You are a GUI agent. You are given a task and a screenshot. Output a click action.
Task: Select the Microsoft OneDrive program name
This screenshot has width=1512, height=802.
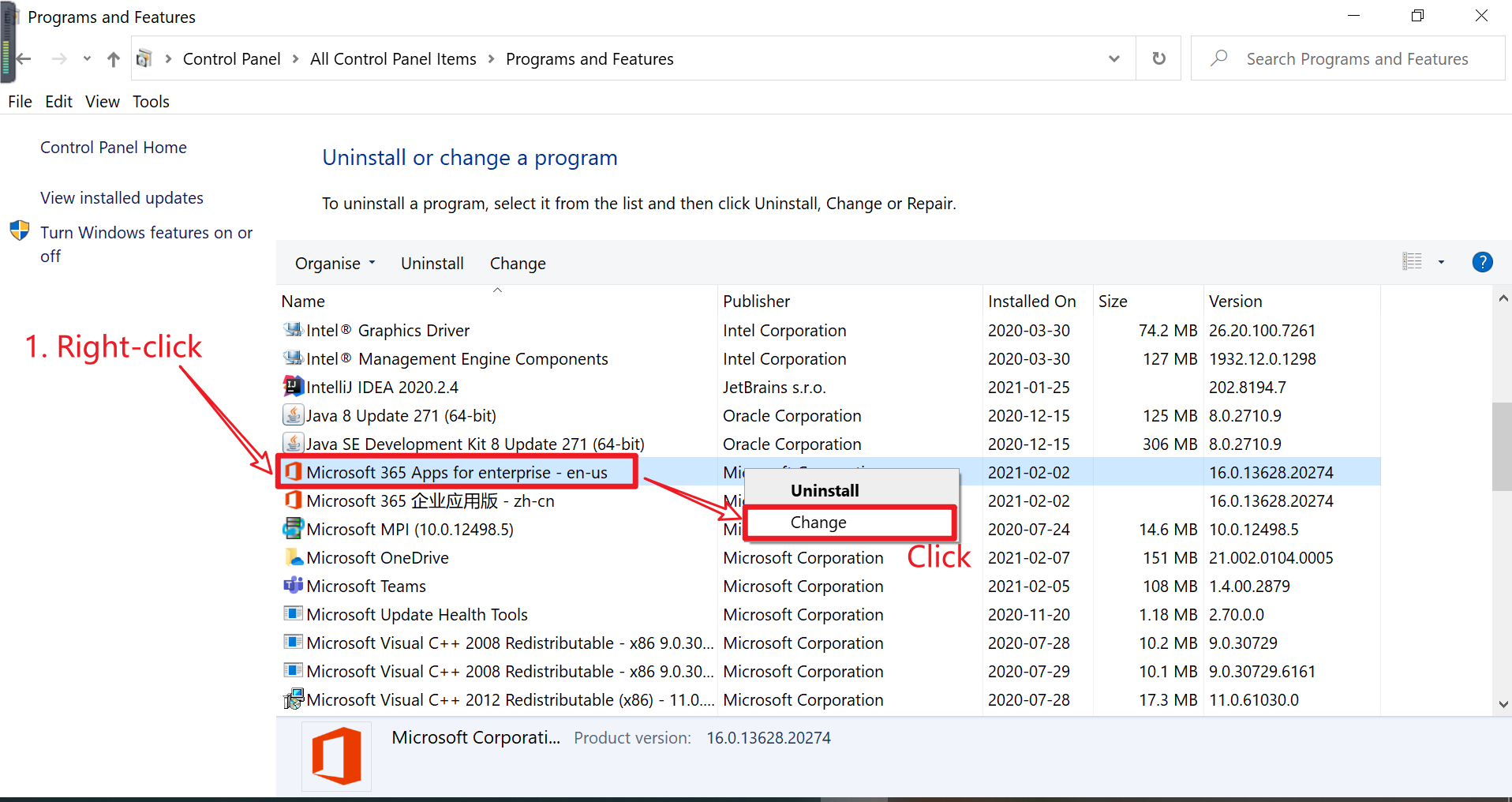377,558
